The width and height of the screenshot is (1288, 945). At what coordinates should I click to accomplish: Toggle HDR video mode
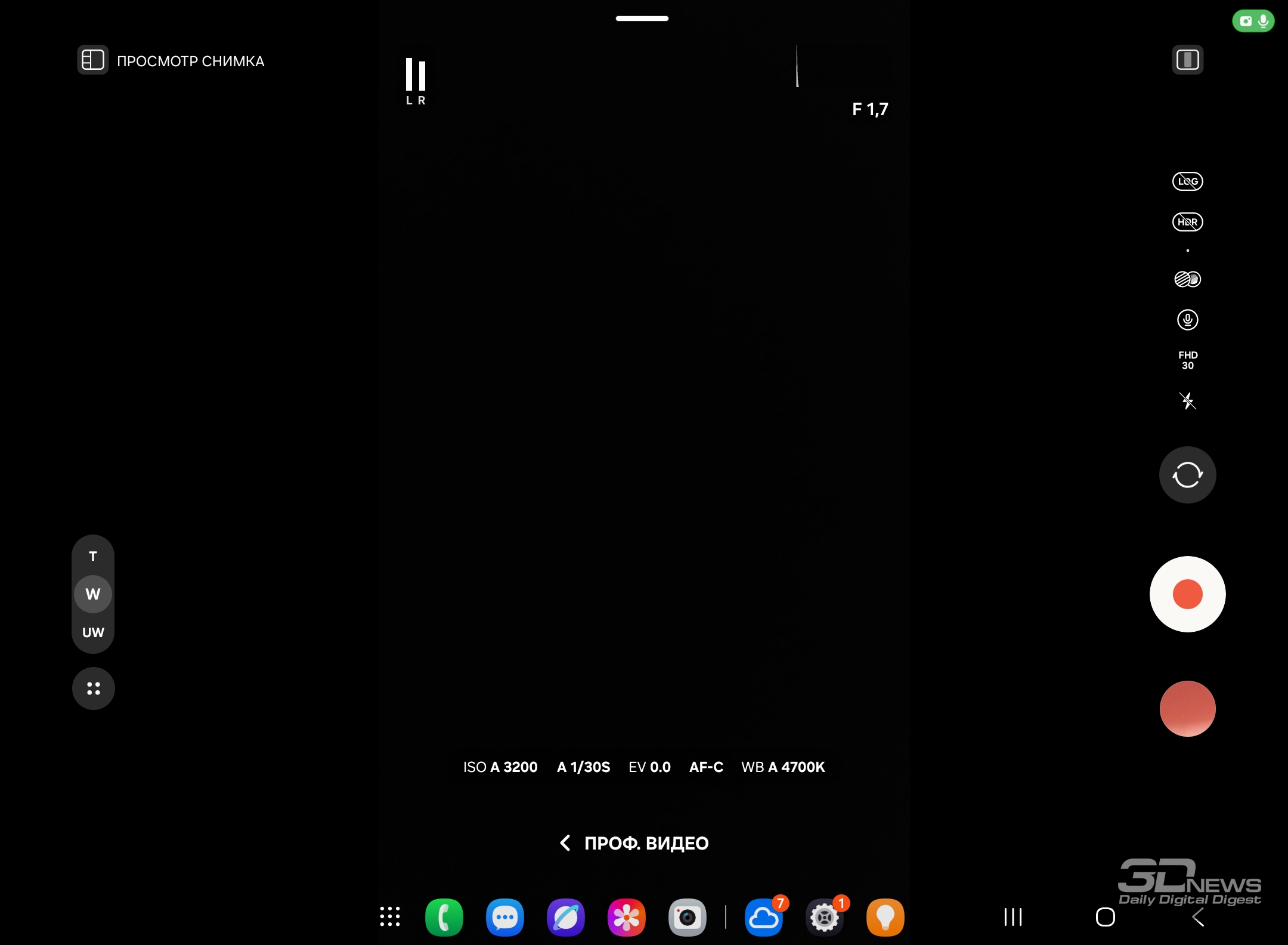(x=1187, y=222)
